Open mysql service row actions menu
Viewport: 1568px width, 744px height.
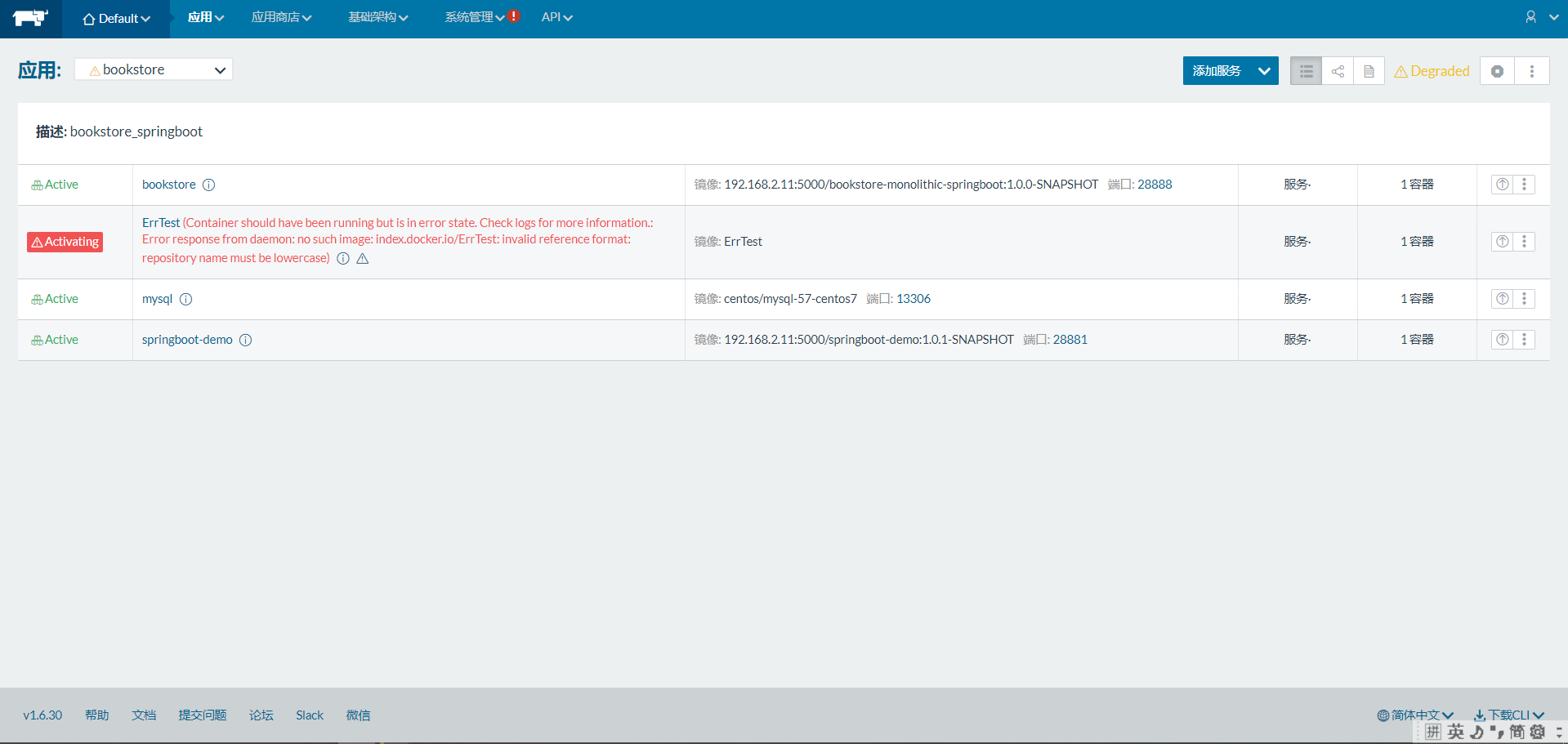pyautogui.click(x=1524, y=299)
